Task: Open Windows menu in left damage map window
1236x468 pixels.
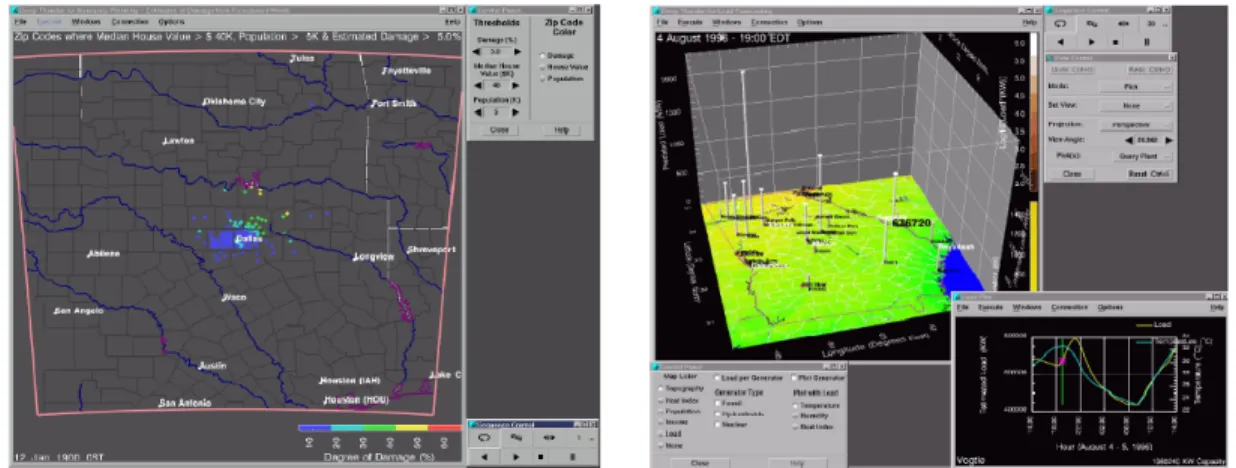Action: click(86, 21)
